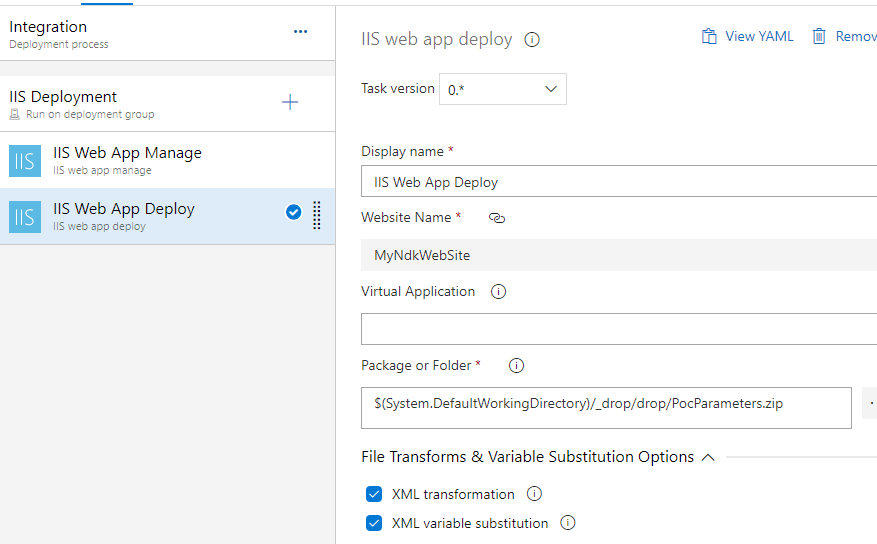Collapse File Transforms & Variable Substitution Options

708,457
